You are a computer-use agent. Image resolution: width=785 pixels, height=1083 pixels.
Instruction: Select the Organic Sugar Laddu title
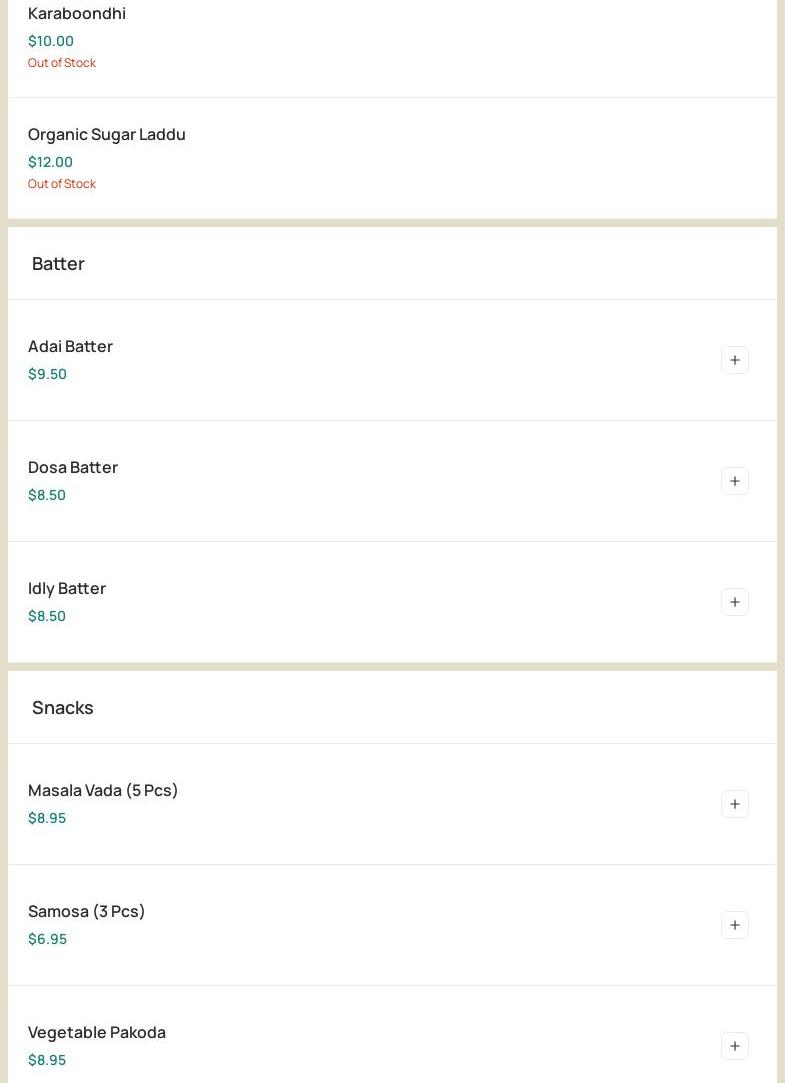tap(107, 134)
